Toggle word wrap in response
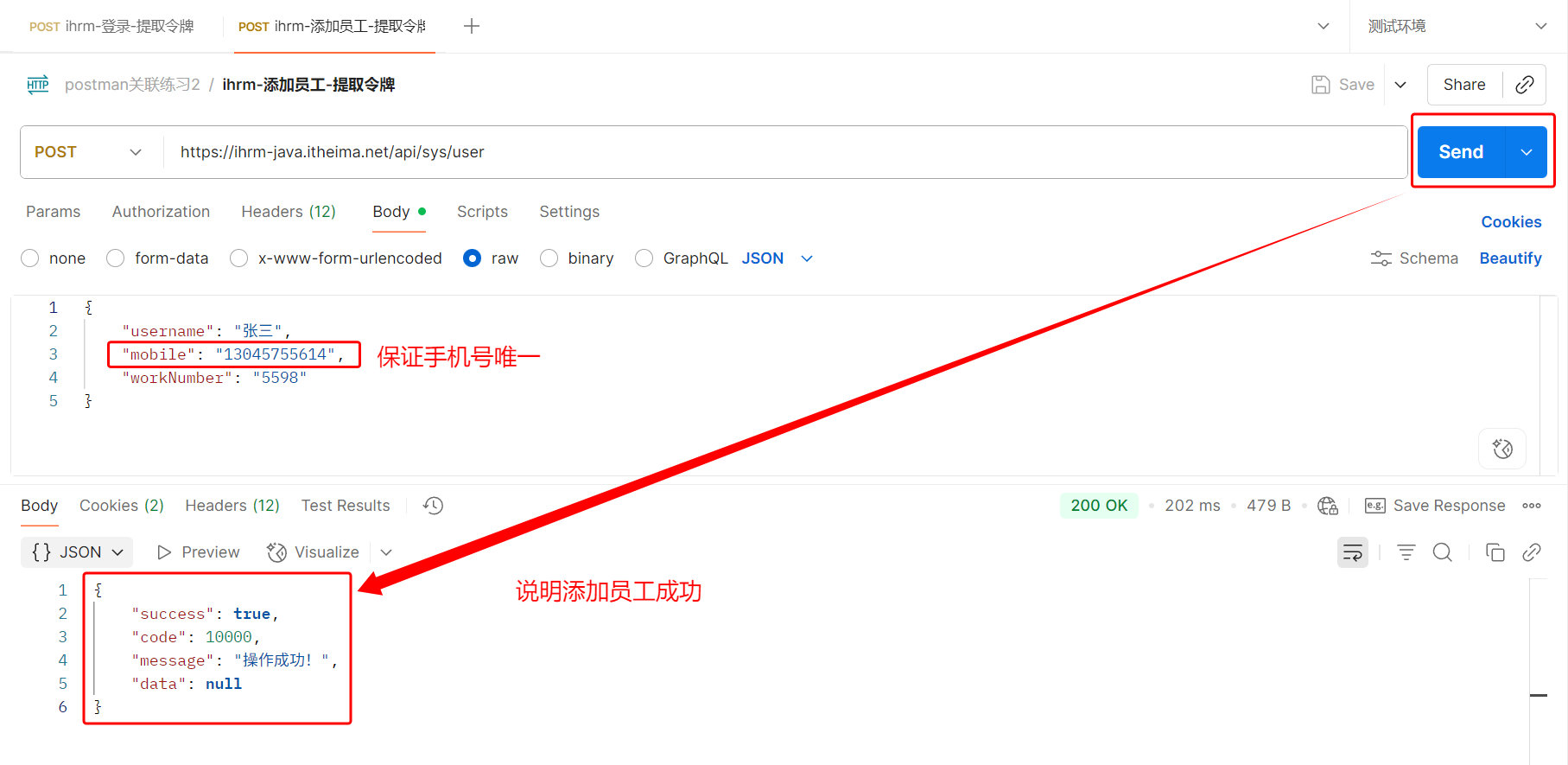Viewport: 1568px width, 765px height. click(1353, 552)
